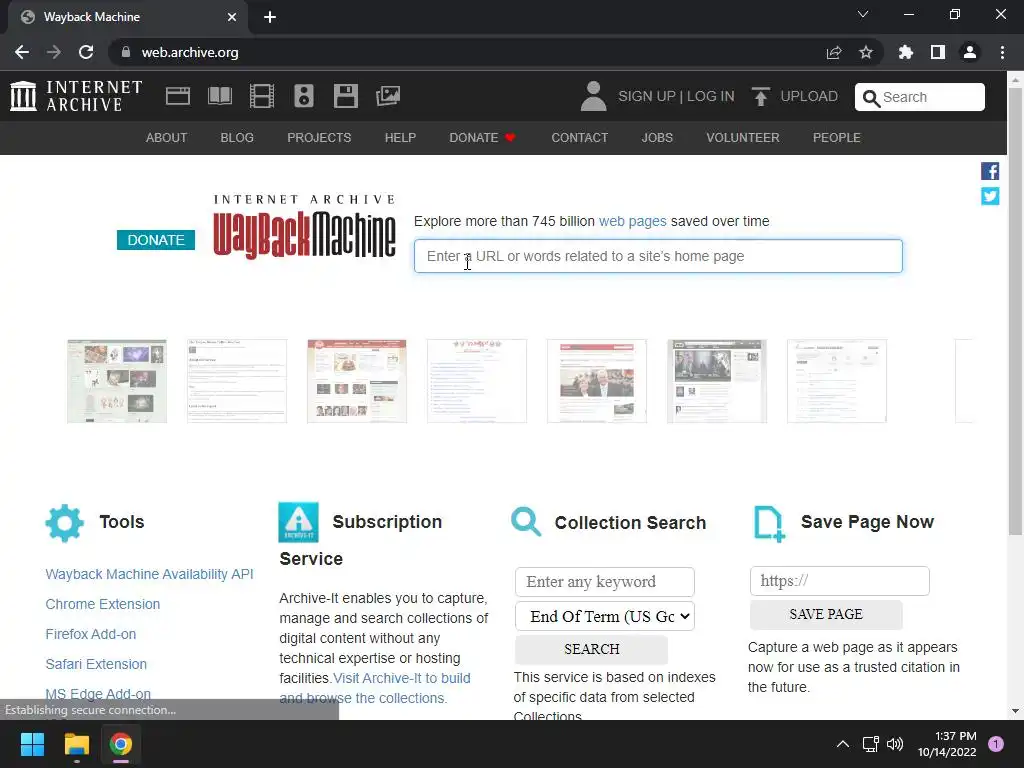The height and width of the screenshot is (768, 1024).
Task: Focus the Enter any keyword field
Action: click(605, 582)
